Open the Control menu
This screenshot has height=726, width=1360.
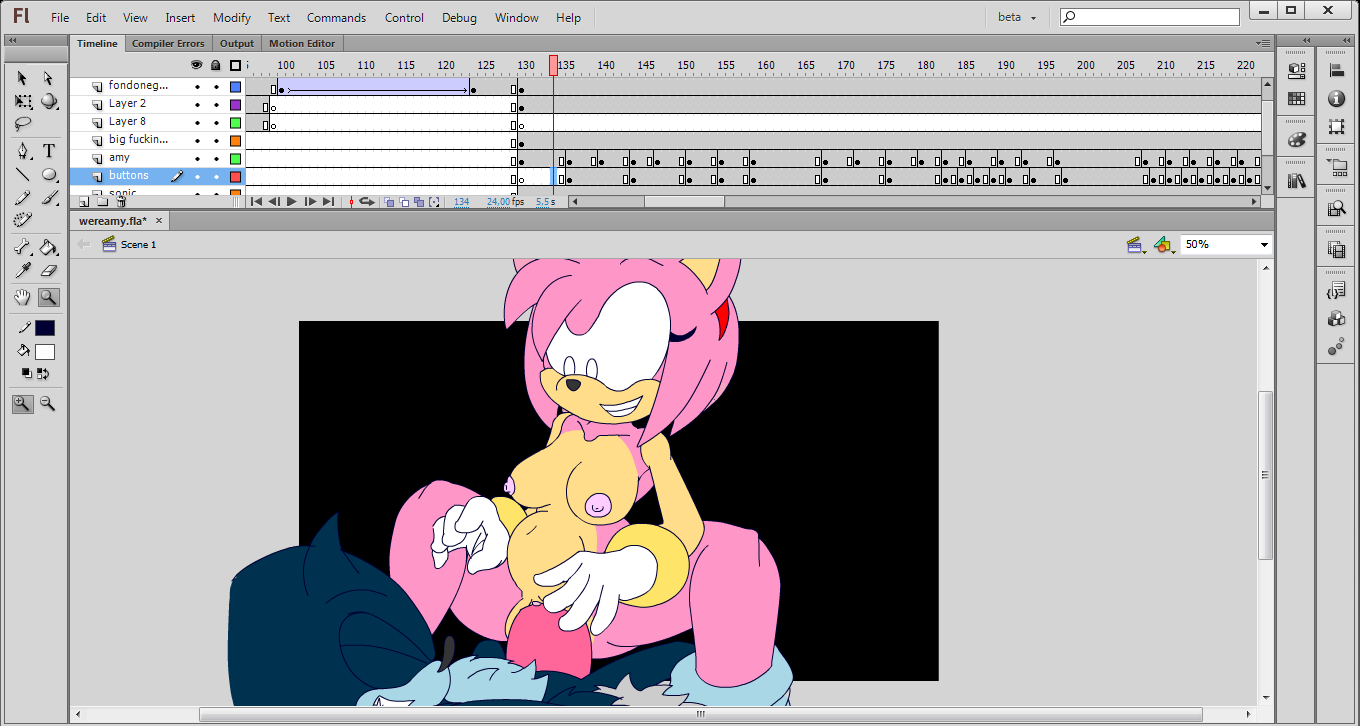point(405,18)
